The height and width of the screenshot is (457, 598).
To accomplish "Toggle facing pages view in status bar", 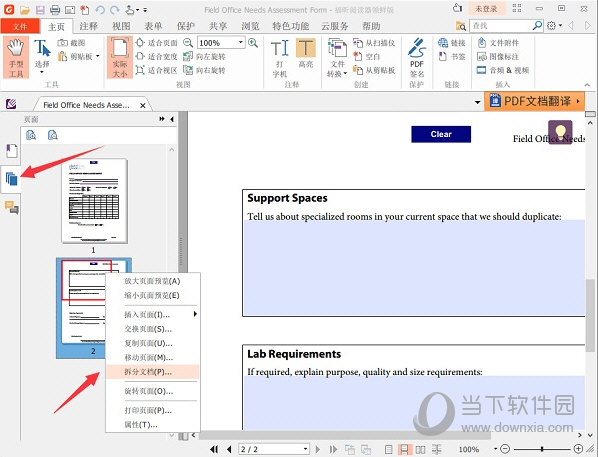I will (420, 449).
